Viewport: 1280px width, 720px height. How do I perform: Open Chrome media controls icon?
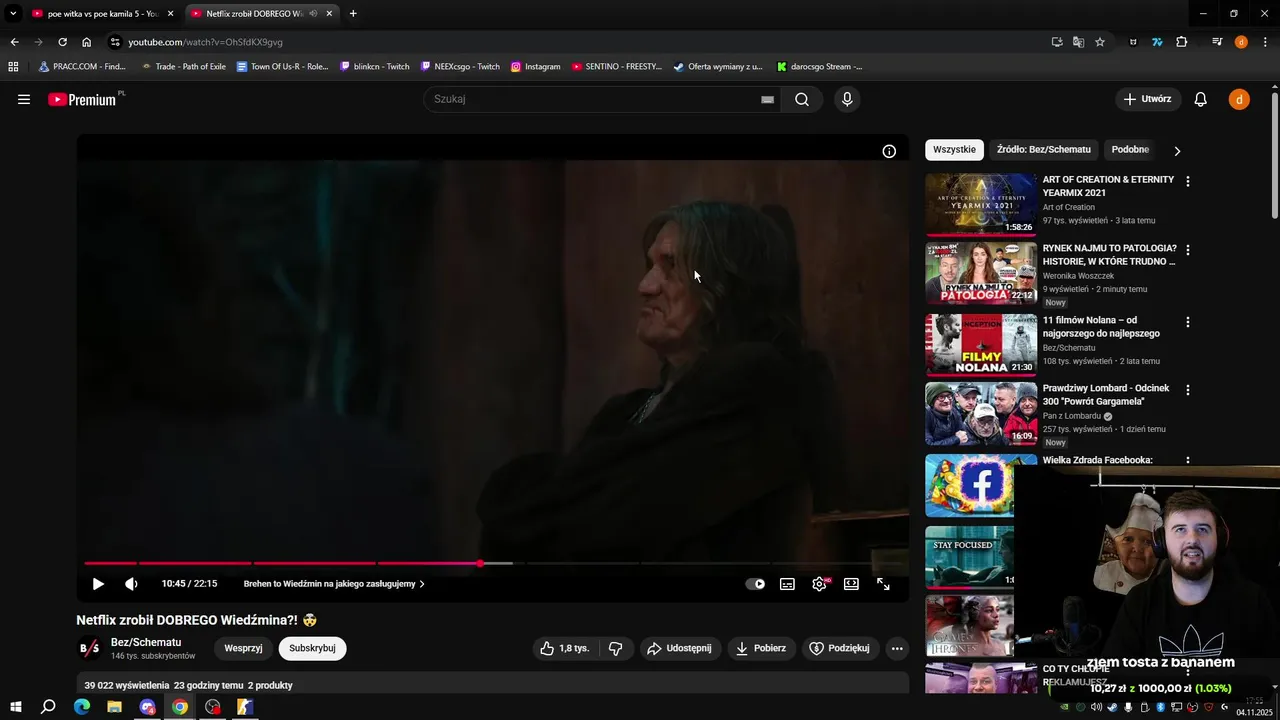click(x=1217, y=42)
